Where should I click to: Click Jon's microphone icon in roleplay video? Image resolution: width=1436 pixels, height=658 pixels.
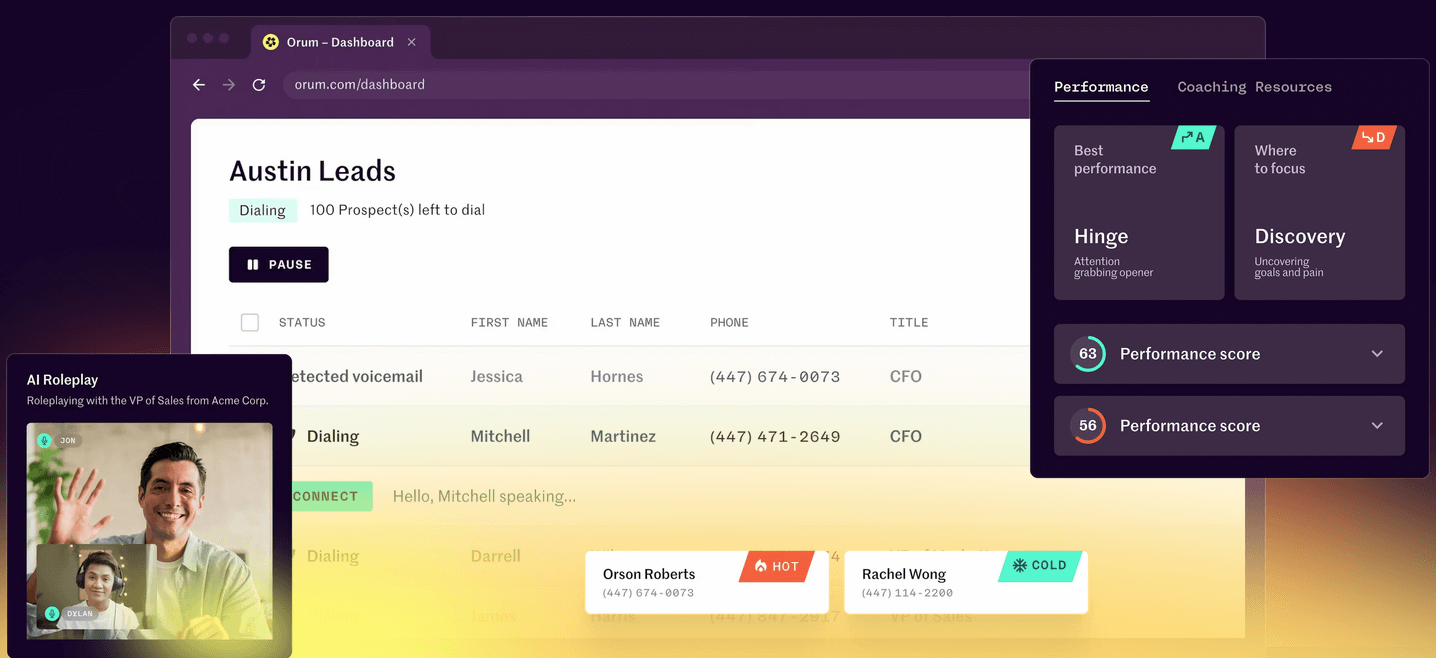point(44,440)
